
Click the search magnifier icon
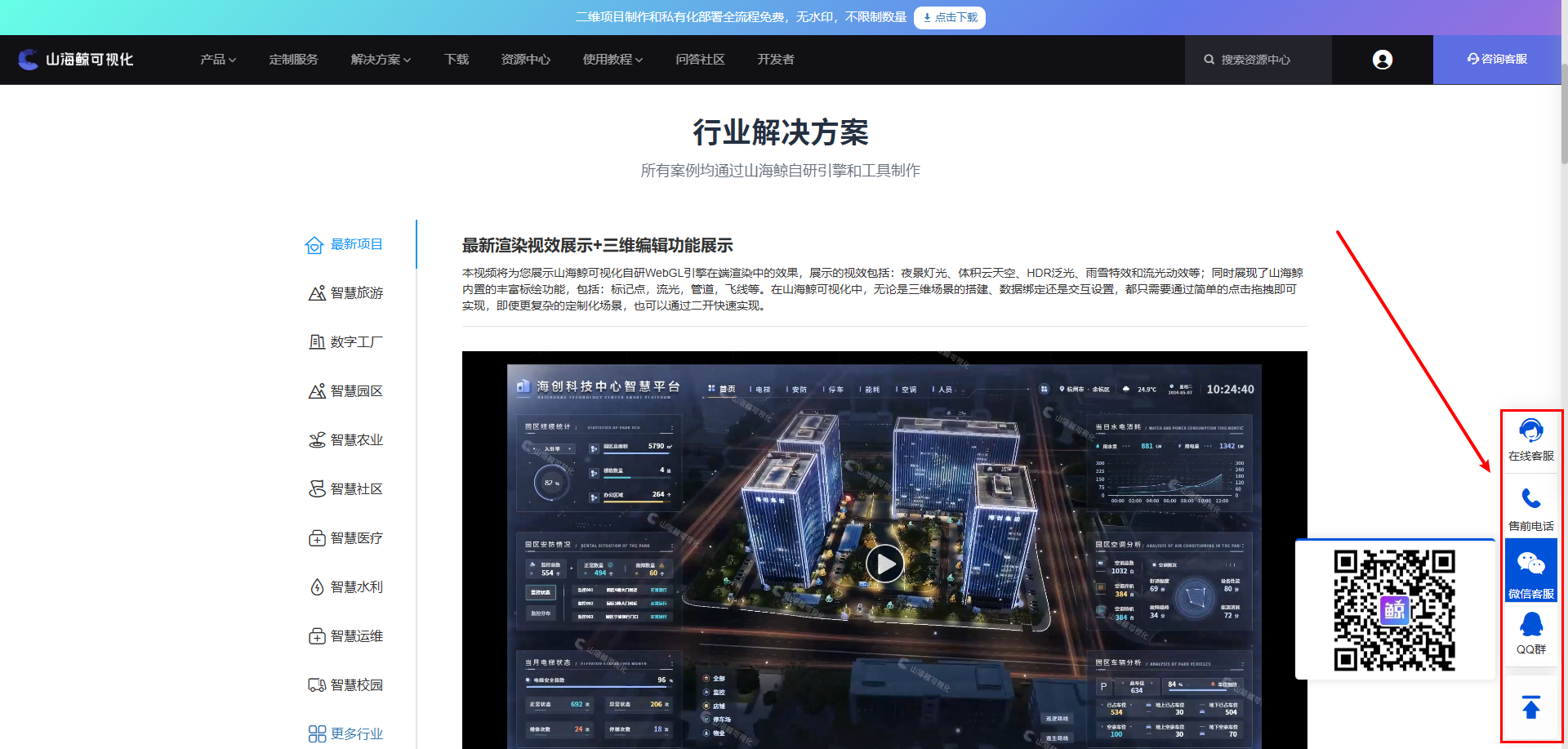pos(1209,60)
